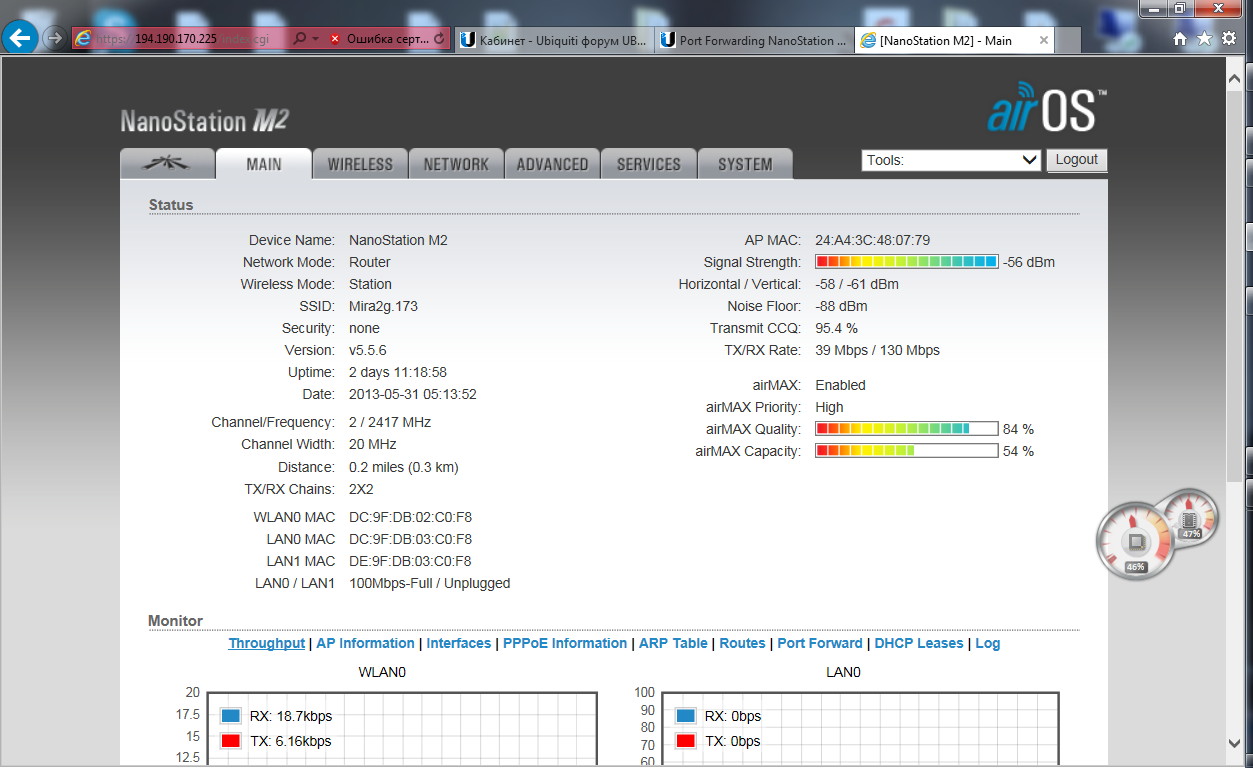
Task: Click the AP MAC value 24:A4:3C:48:07:79
Action: tap(873, 240)
